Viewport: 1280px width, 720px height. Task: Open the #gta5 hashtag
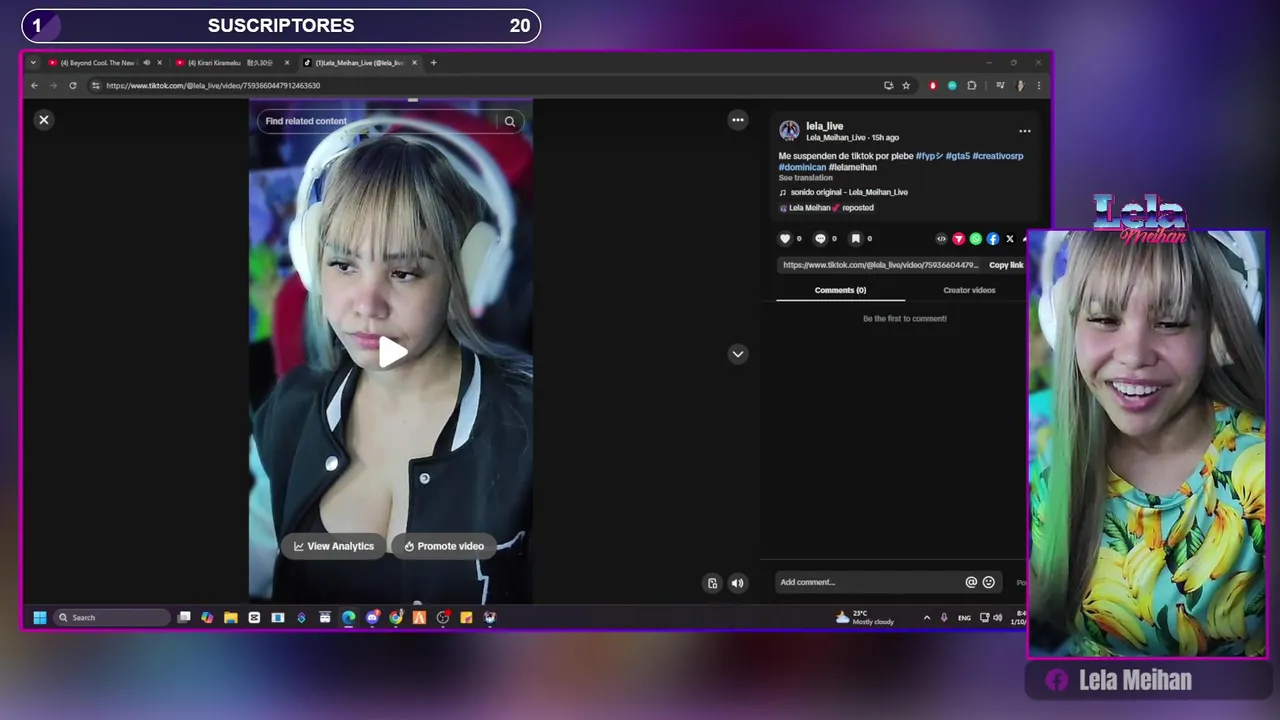point(957,156)
